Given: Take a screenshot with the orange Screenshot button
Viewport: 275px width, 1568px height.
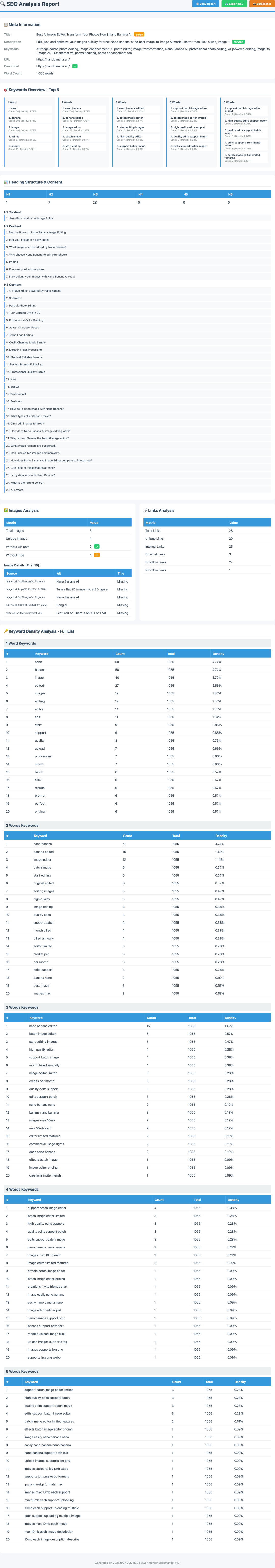Looking at the screenshot, I should click(x=262, y=4).
